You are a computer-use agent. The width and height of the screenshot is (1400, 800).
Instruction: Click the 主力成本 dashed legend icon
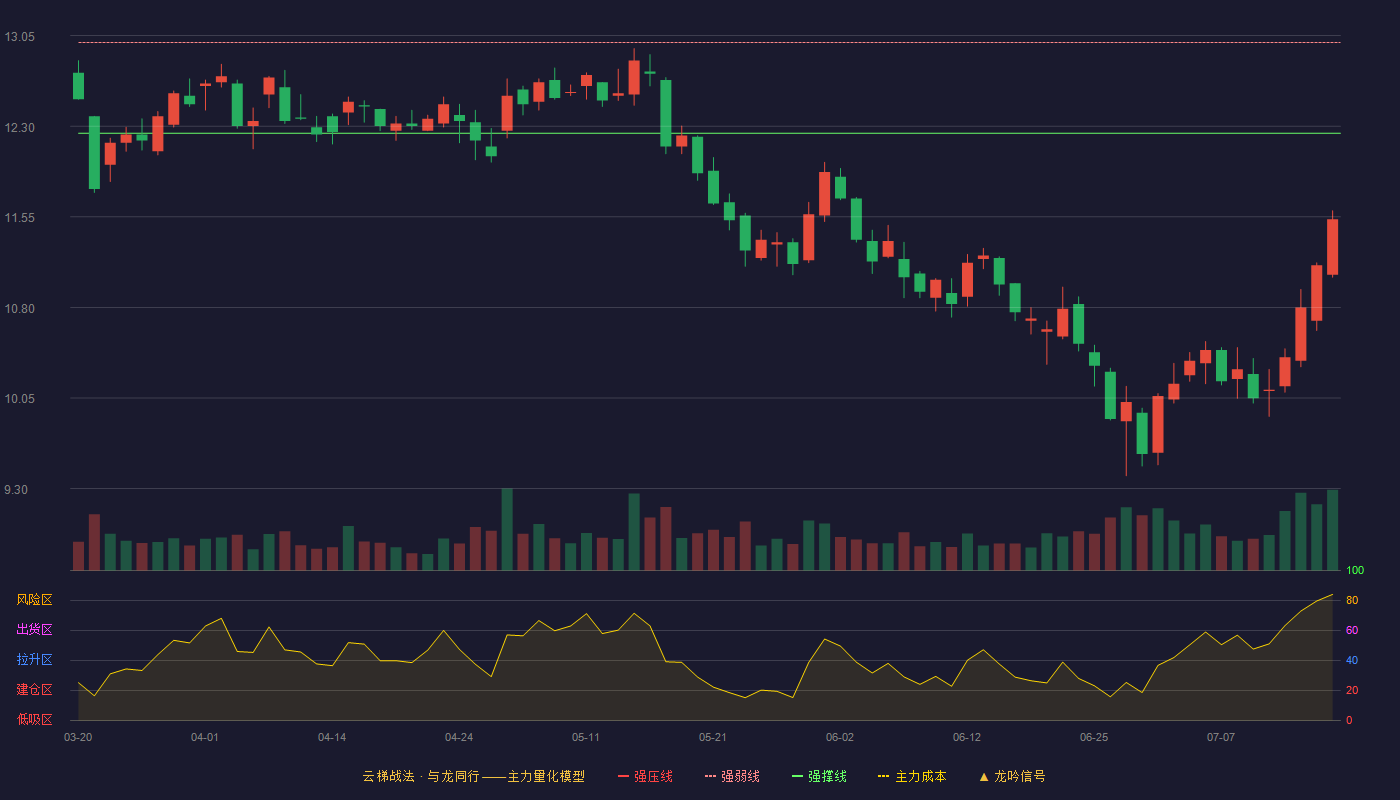[x=884, y=776]
